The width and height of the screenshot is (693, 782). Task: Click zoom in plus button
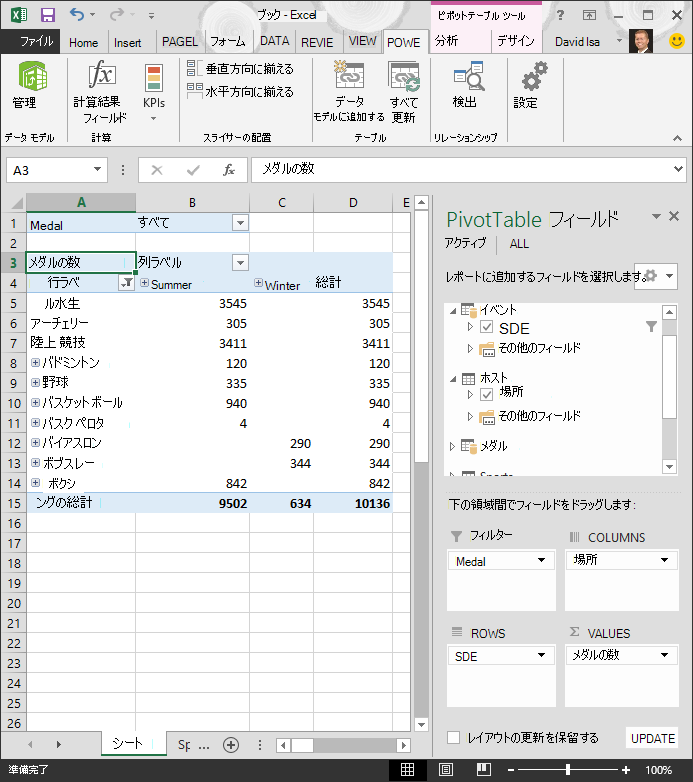(x=626, y=770)
